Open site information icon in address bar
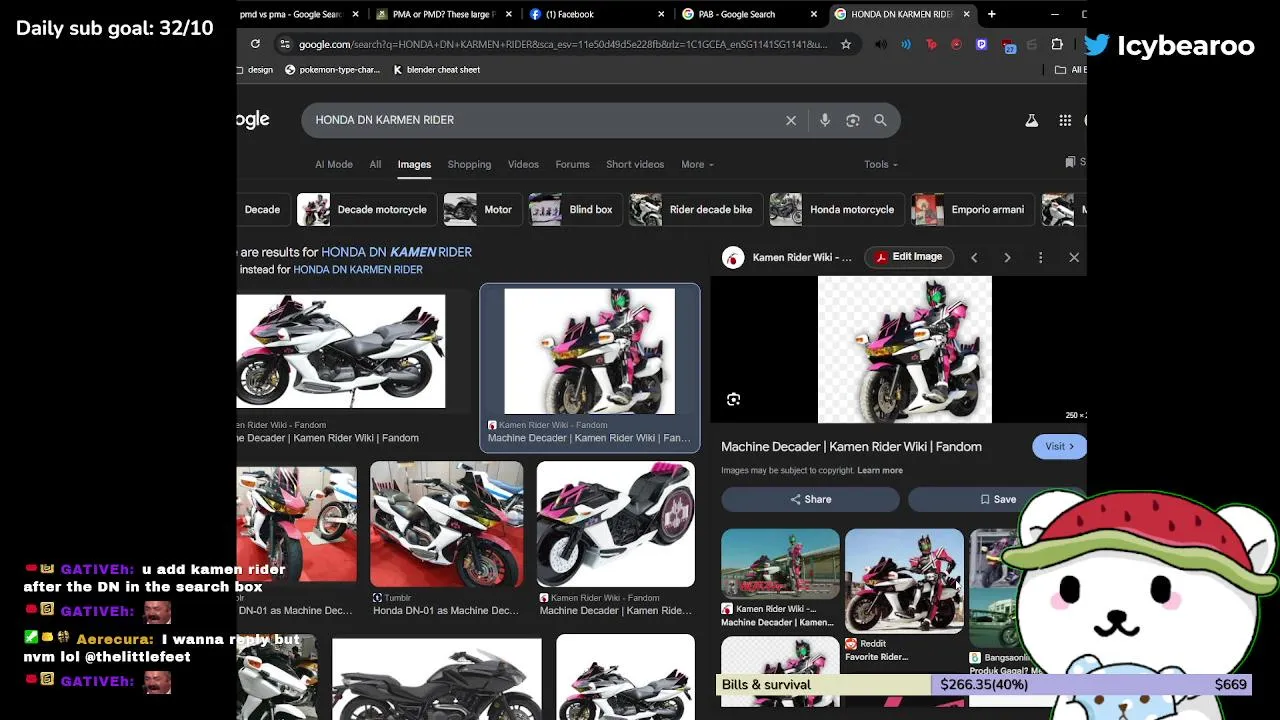 (x=285, y=44)
